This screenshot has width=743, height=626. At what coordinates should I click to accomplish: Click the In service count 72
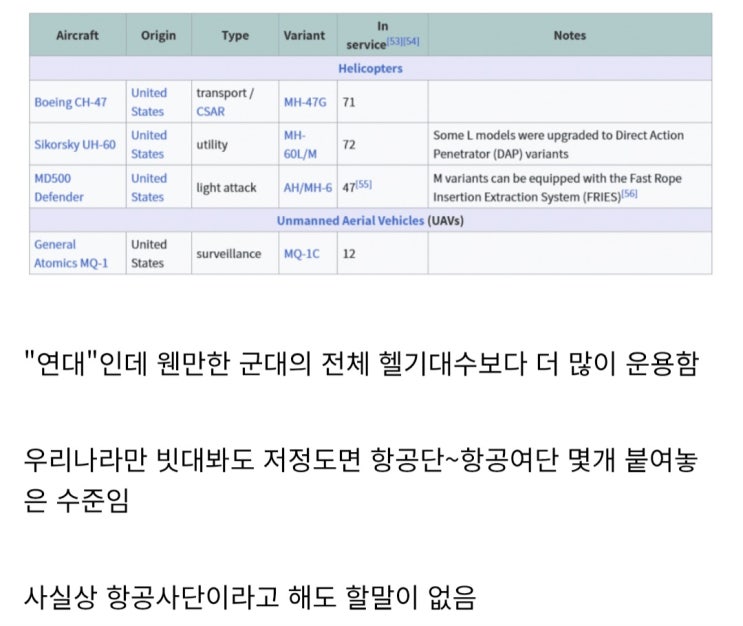[x=349, y=145]
